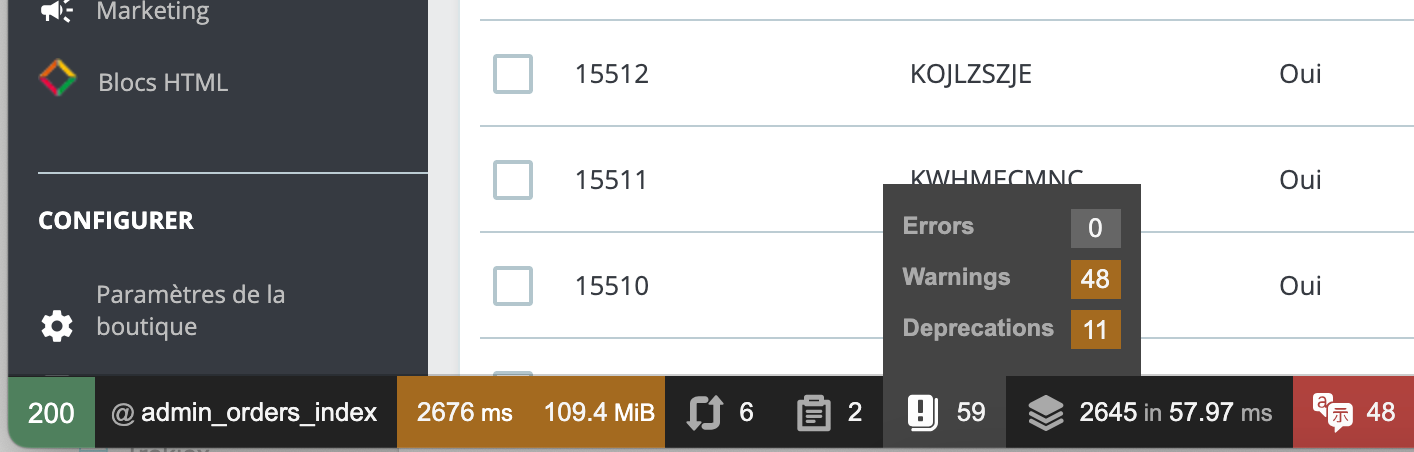The image size is (1414, 452).
Task: Open the 109.4 MiB memory panel
Action: (598, 412)
